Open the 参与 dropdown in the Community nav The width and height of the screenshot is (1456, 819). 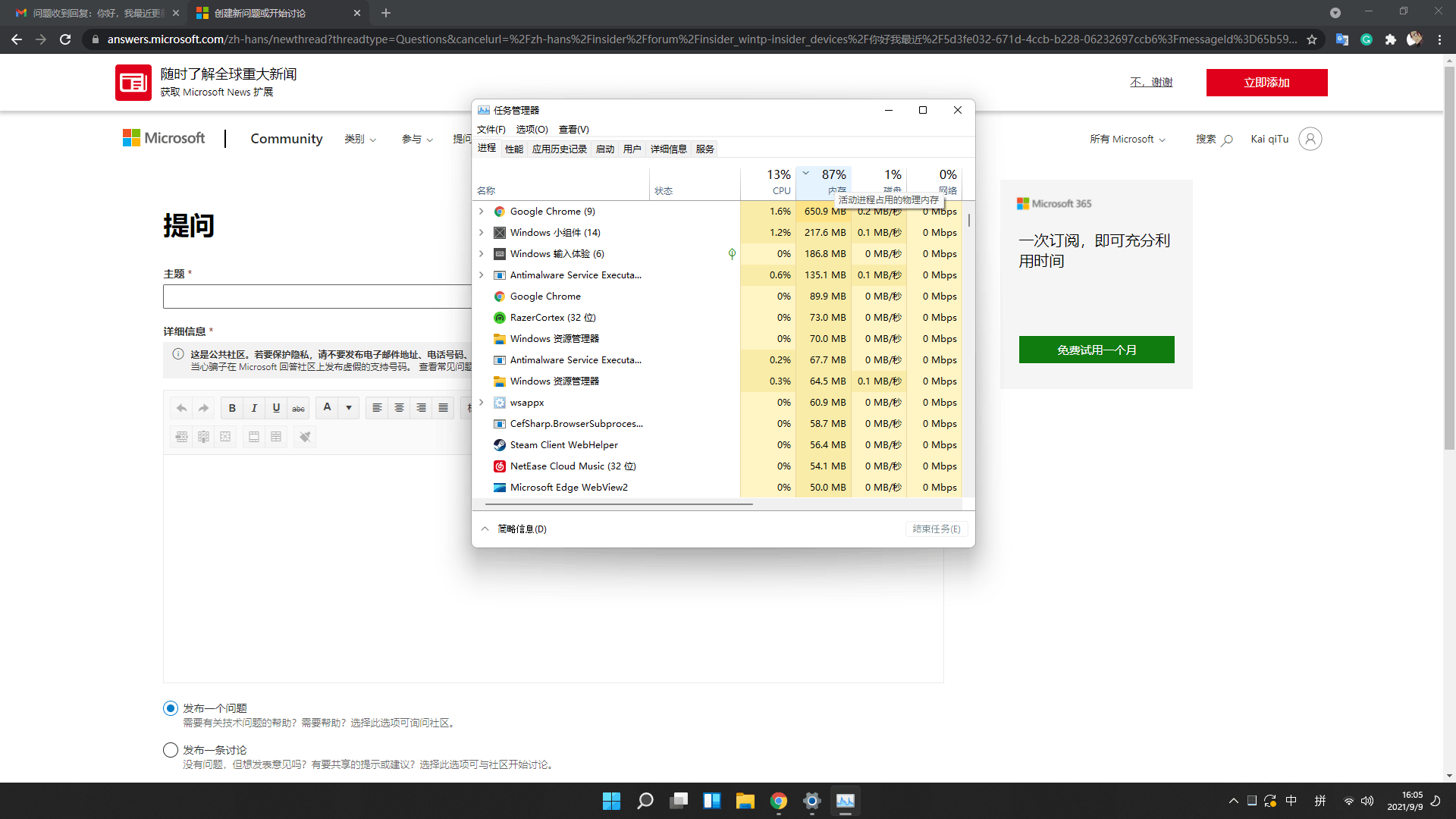coord(418,139)
